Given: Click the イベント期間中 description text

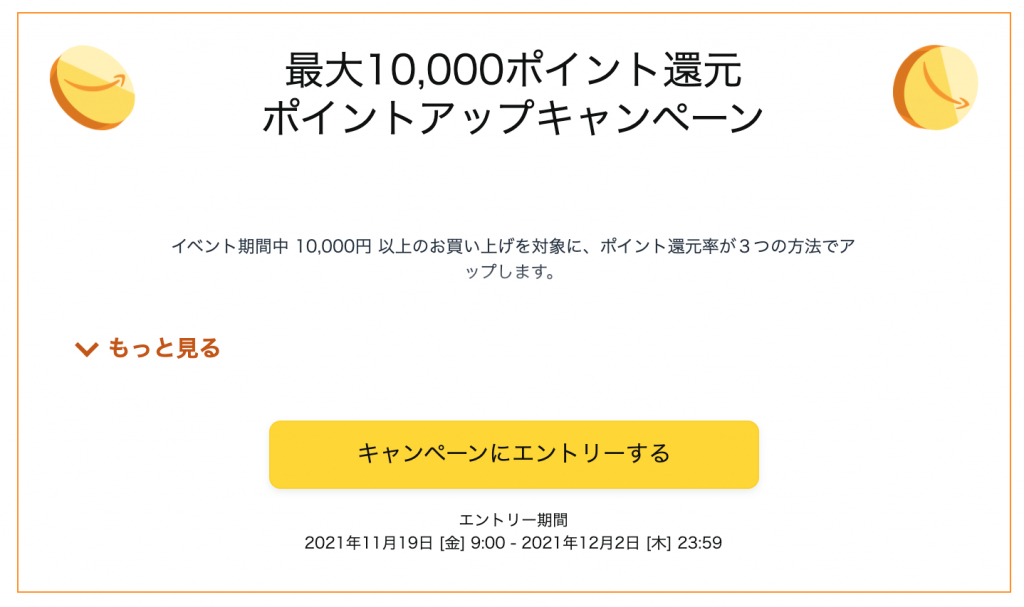Looking at the screenshot, I should 232,246.
